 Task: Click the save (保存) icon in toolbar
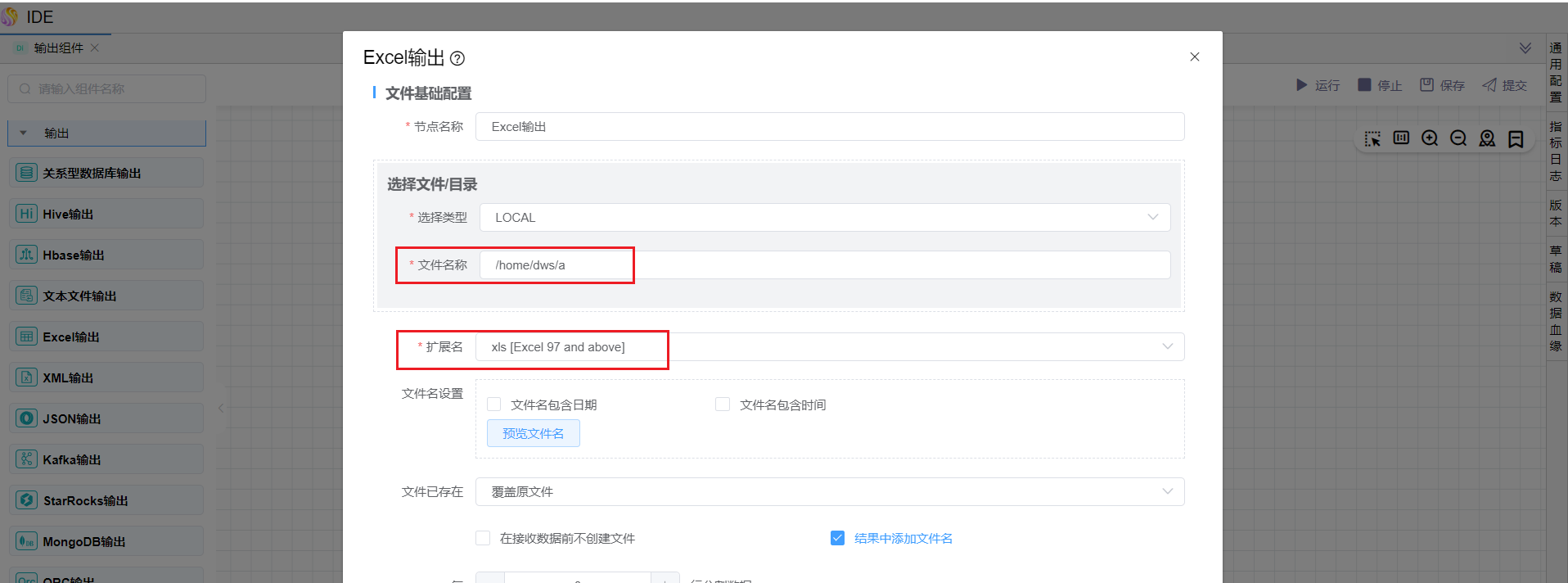1426,84
